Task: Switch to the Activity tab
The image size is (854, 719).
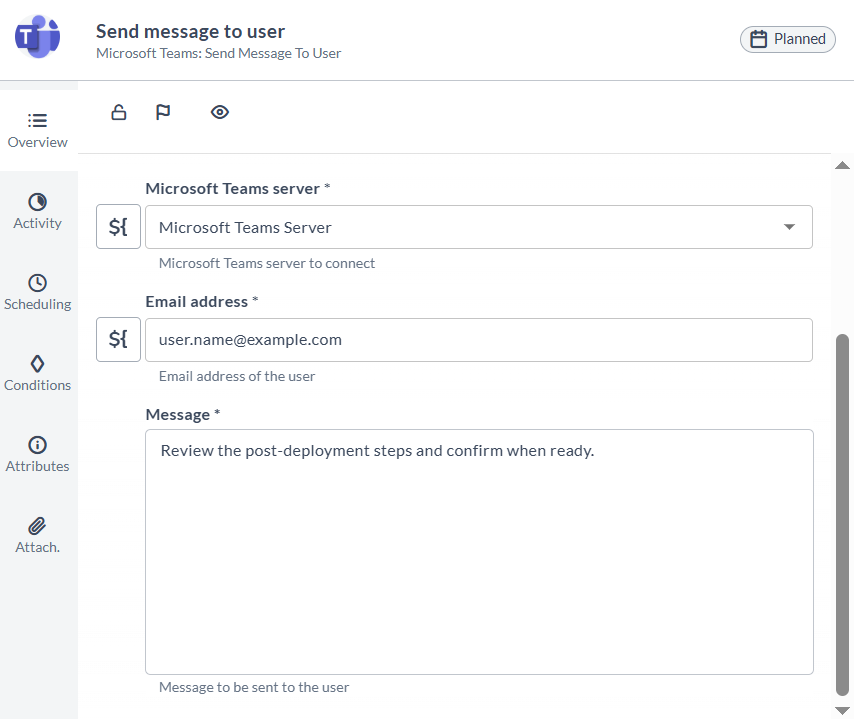Action: [x=38, y=212]
